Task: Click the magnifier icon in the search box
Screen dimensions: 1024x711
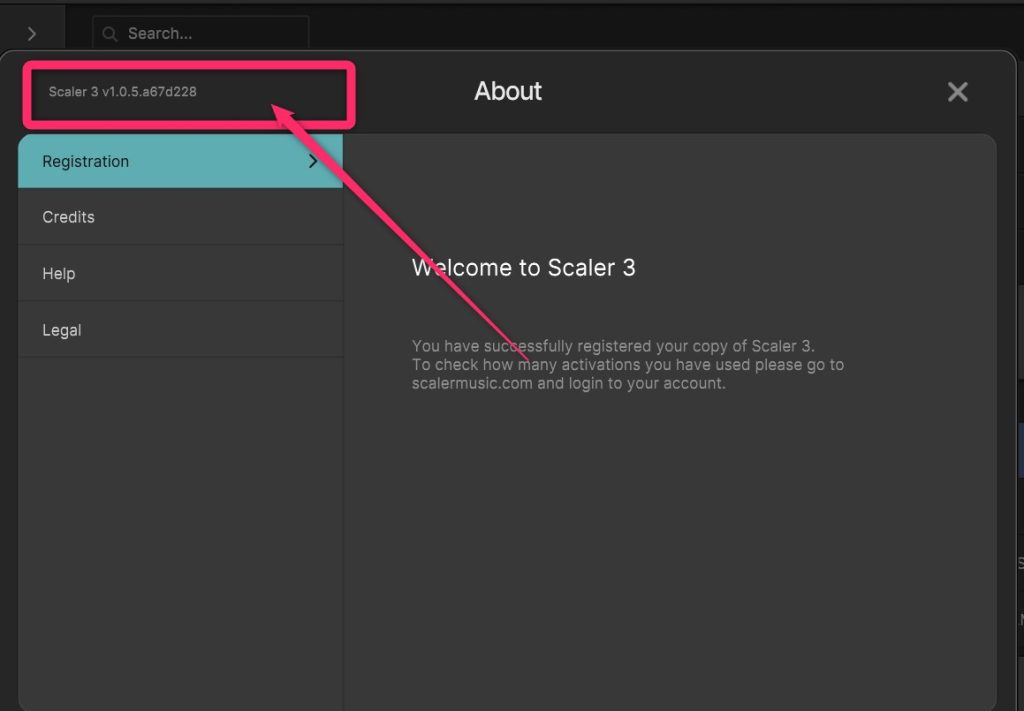Action: (110, 34)
